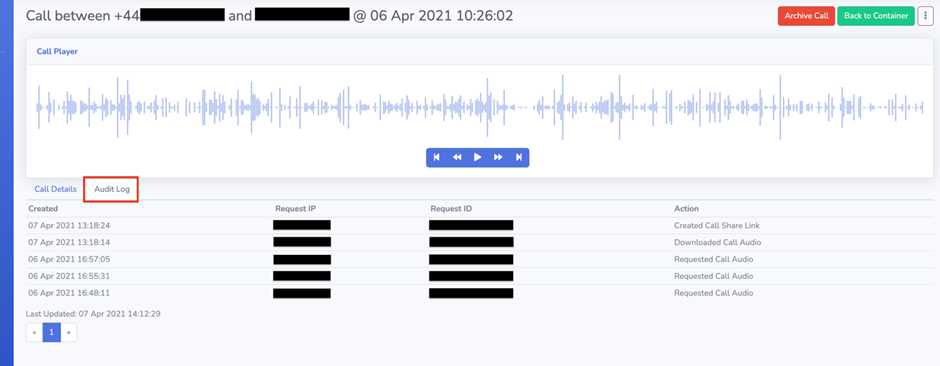Click Back to Container button
This screenshot has height=366, width=940.
click(x=876, y=16)
